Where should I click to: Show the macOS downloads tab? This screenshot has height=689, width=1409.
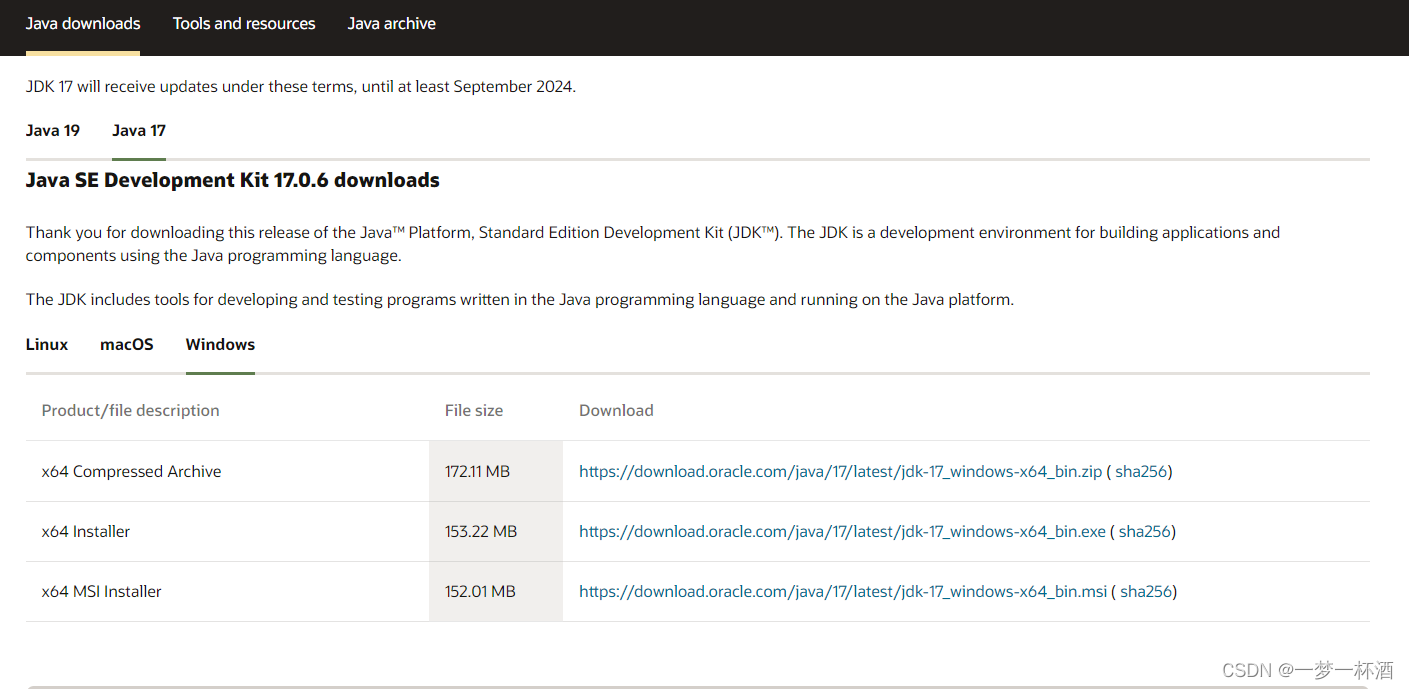pos(127,345)
